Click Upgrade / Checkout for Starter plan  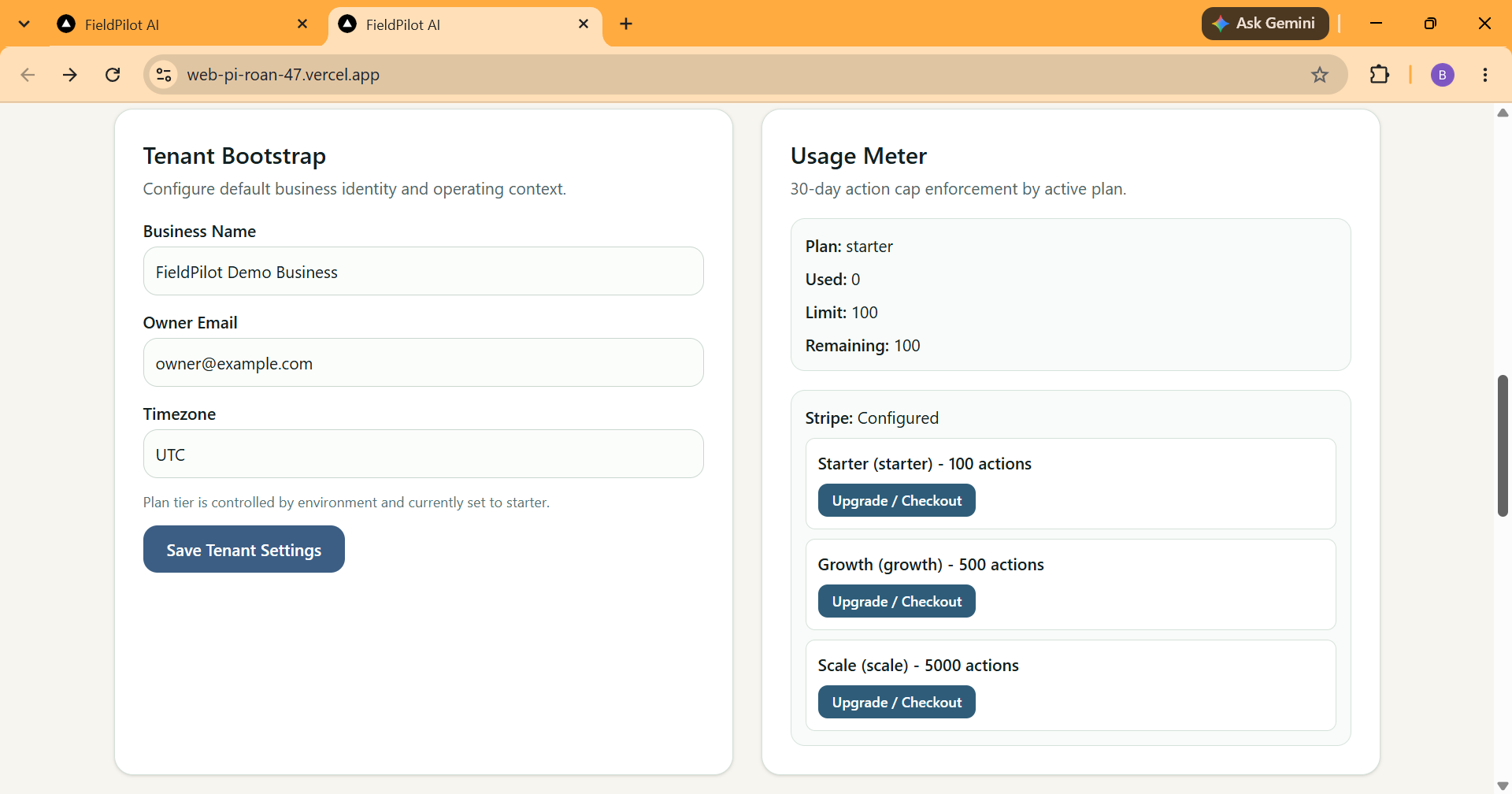897,501
